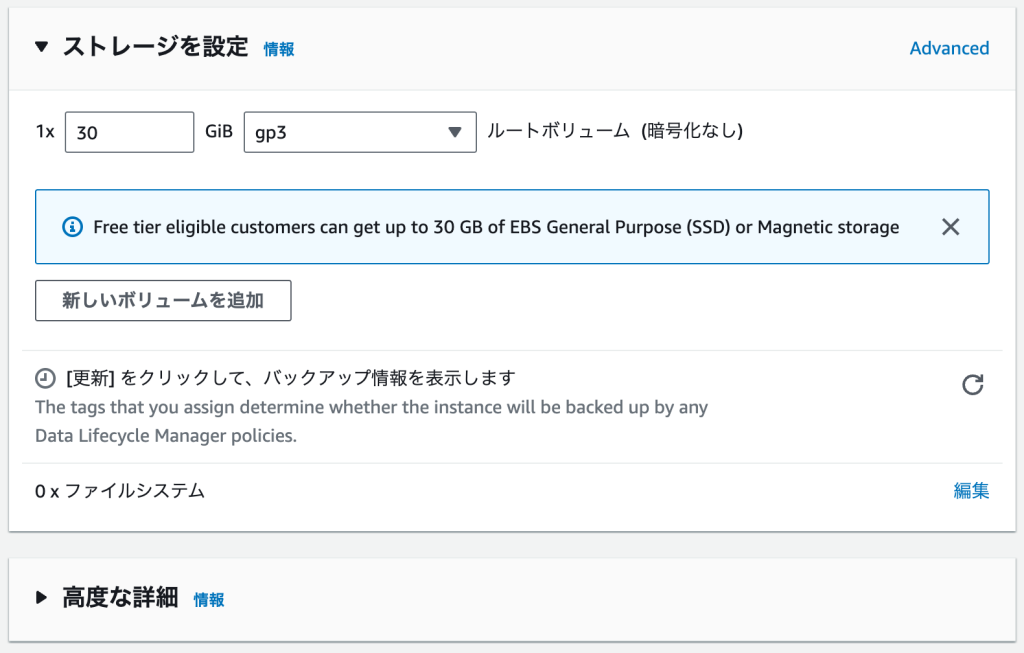Click the ルートボリューム (暗号化なし) label
The image size is (1024, 653).
click(615, 131)
